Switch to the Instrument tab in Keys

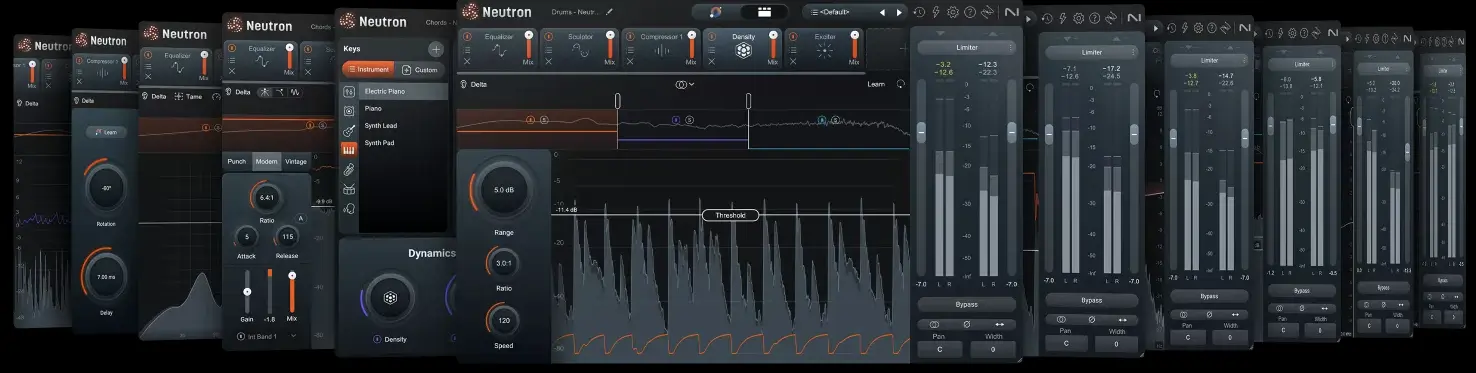368,70
